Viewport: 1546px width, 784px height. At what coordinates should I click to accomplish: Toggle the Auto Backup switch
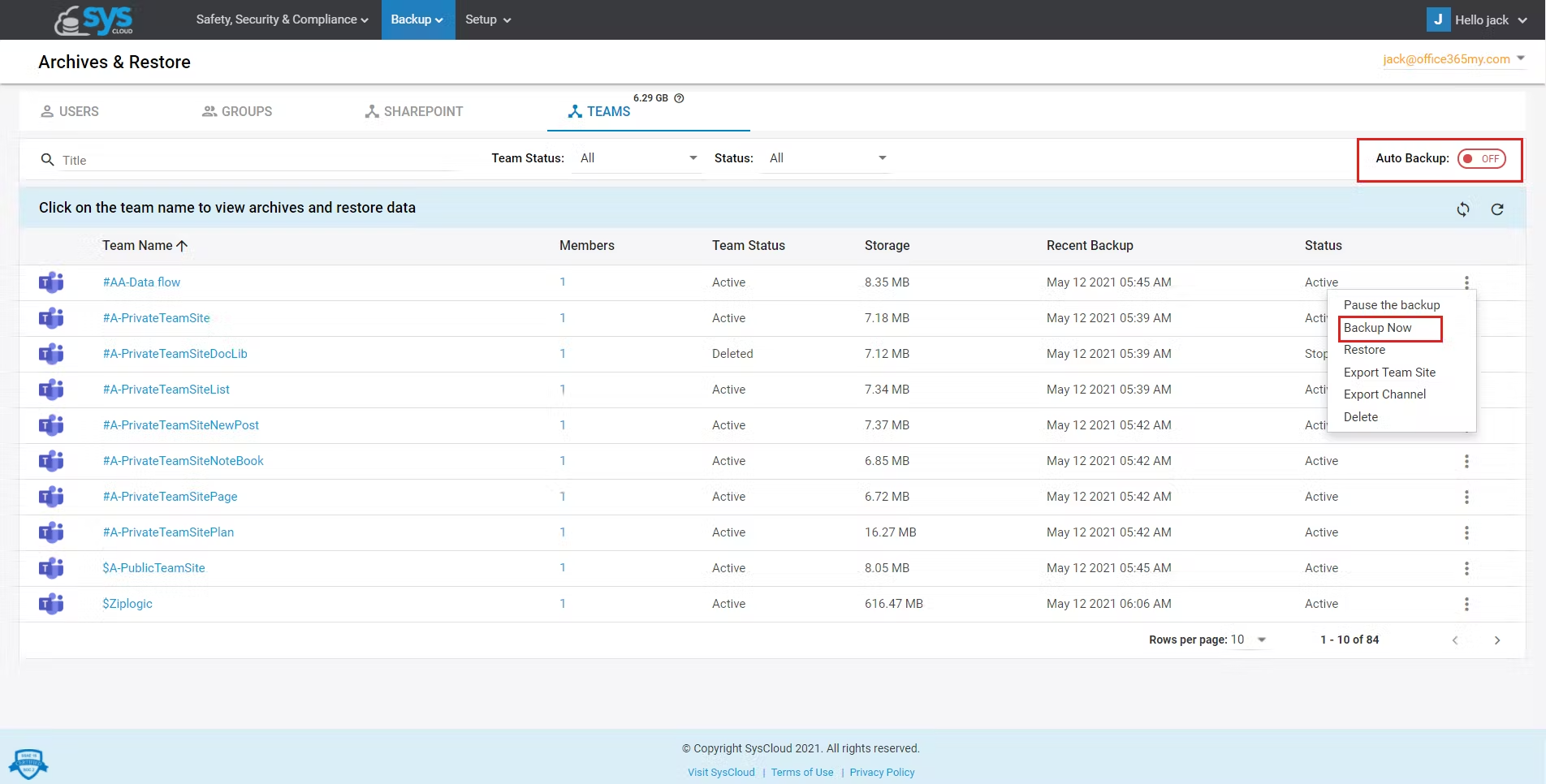click(x=1482, y=158)
